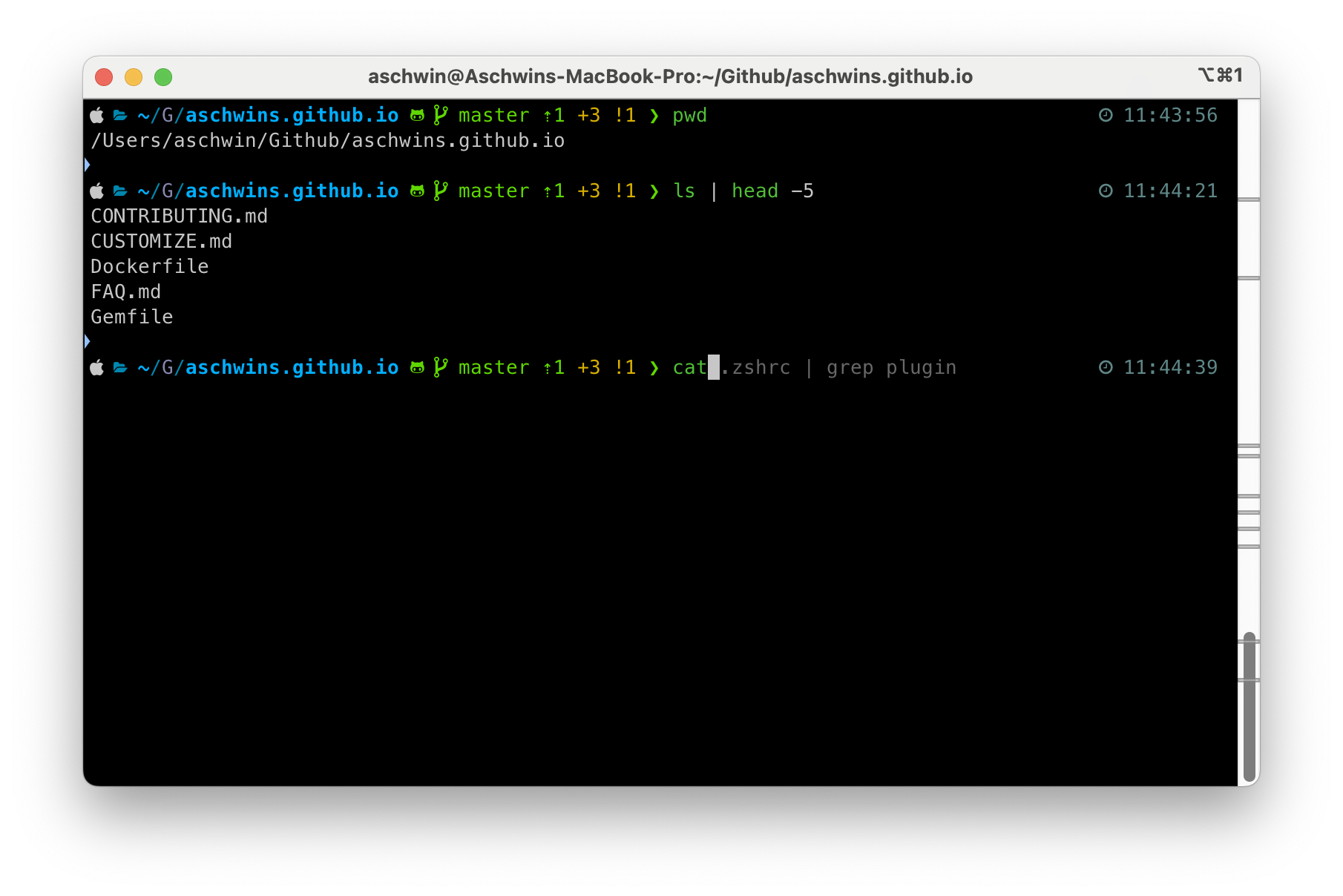Click the .zshrc autosuggestion text
The image size is (1343, 896).
tap(755, 368)
